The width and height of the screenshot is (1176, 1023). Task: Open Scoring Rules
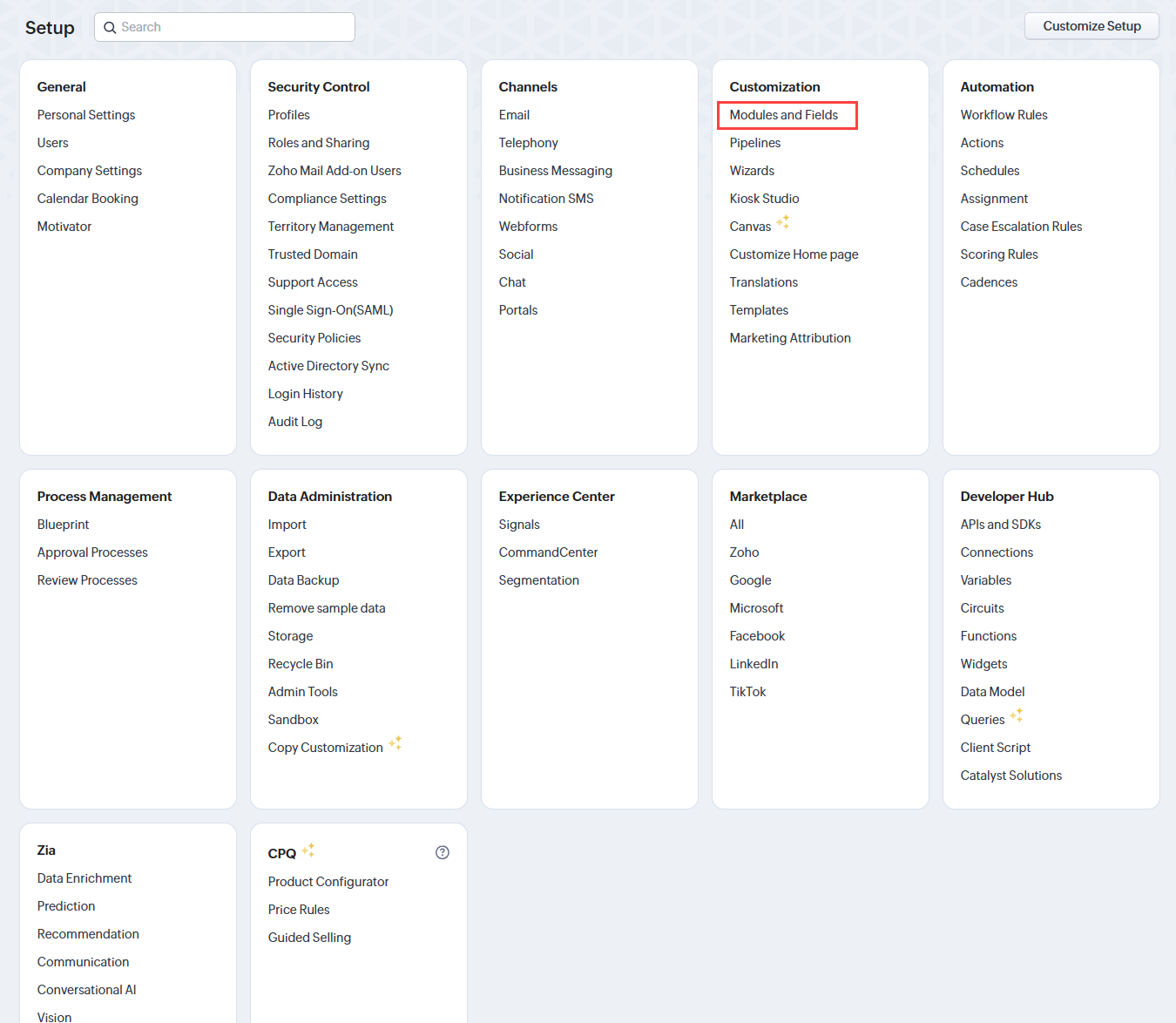pyautogui.click(x=999, y=254)
